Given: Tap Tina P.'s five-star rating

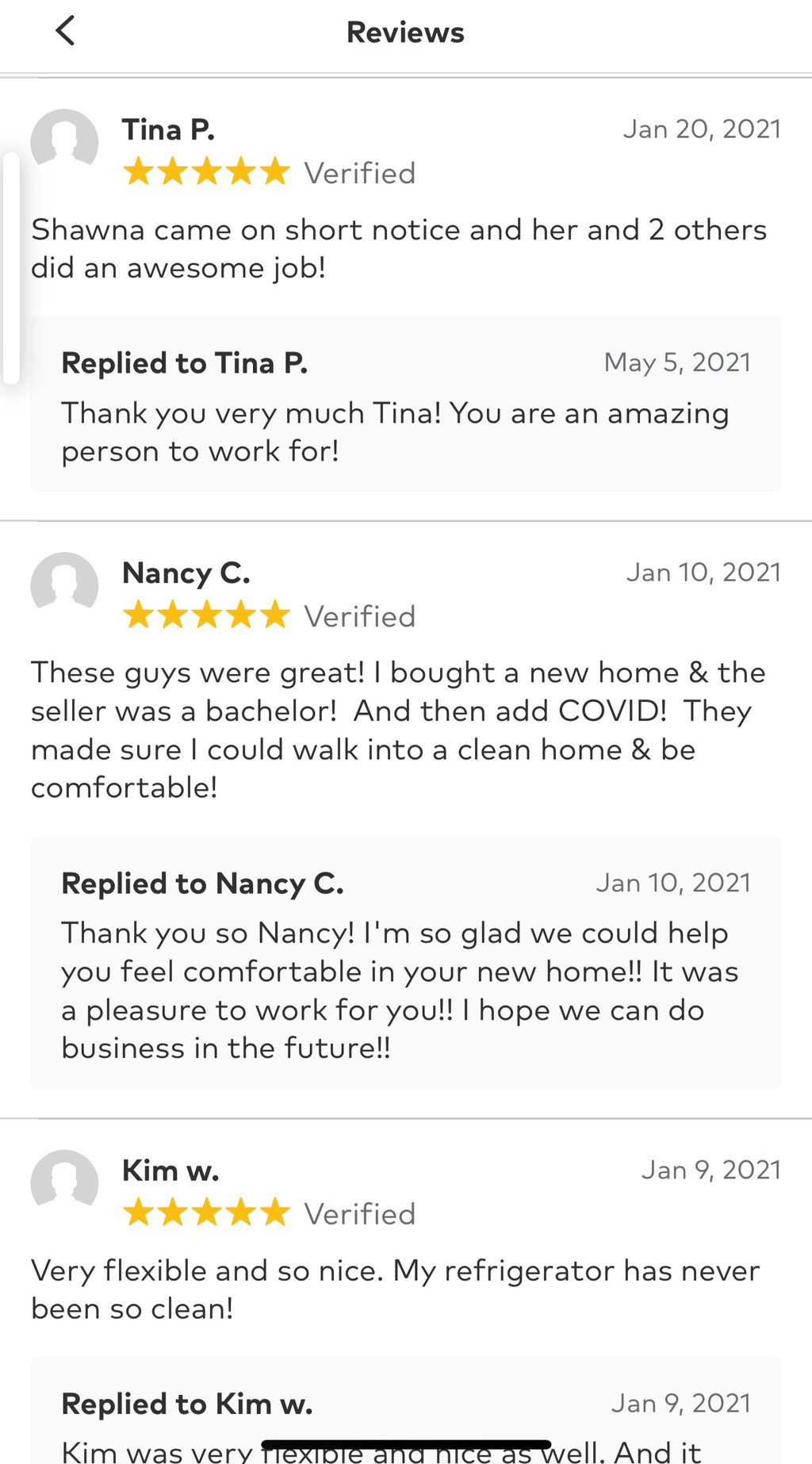Looking at the screenshot, I should 206,172.
